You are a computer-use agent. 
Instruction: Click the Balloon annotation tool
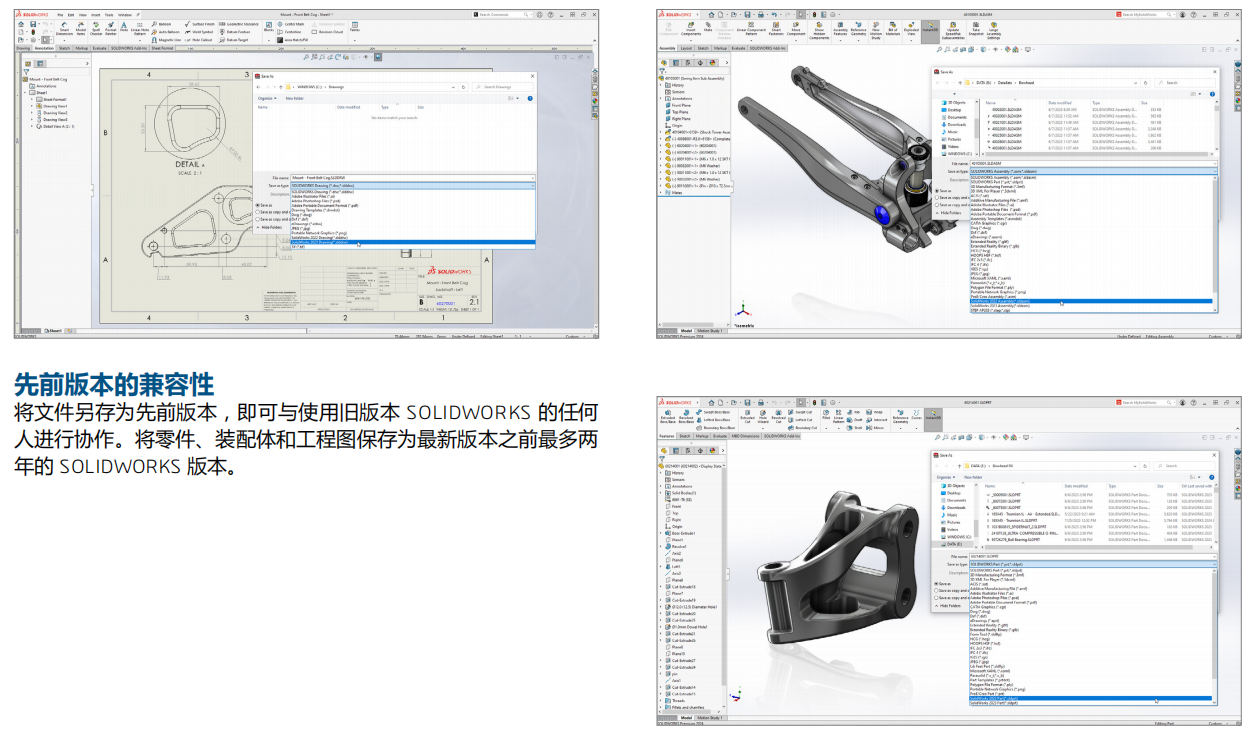tap(161, 24)
